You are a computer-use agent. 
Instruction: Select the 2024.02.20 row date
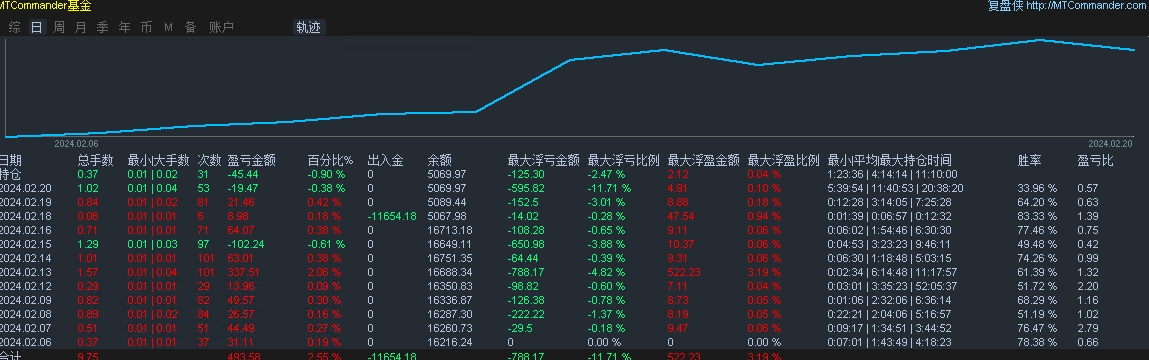[x=26, y=188]
